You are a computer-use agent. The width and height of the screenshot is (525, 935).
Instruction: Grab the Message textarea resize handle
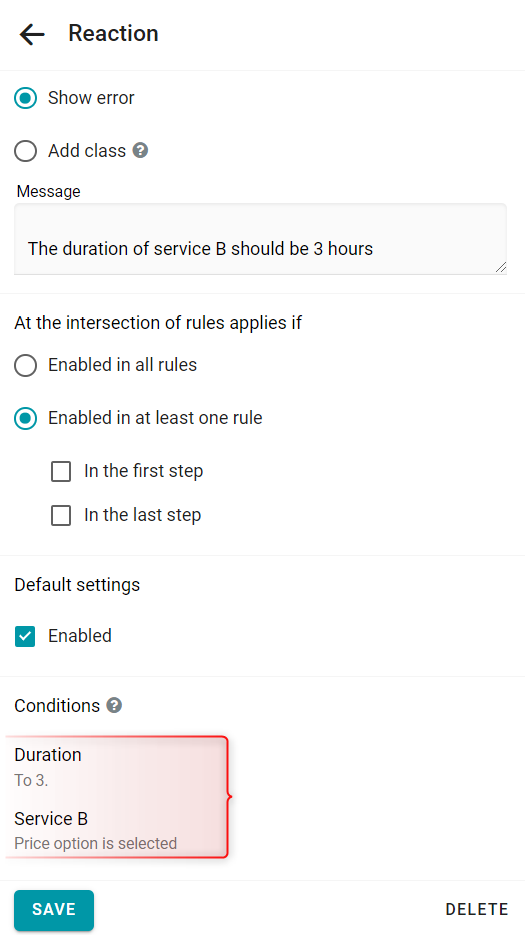(501, 267)
